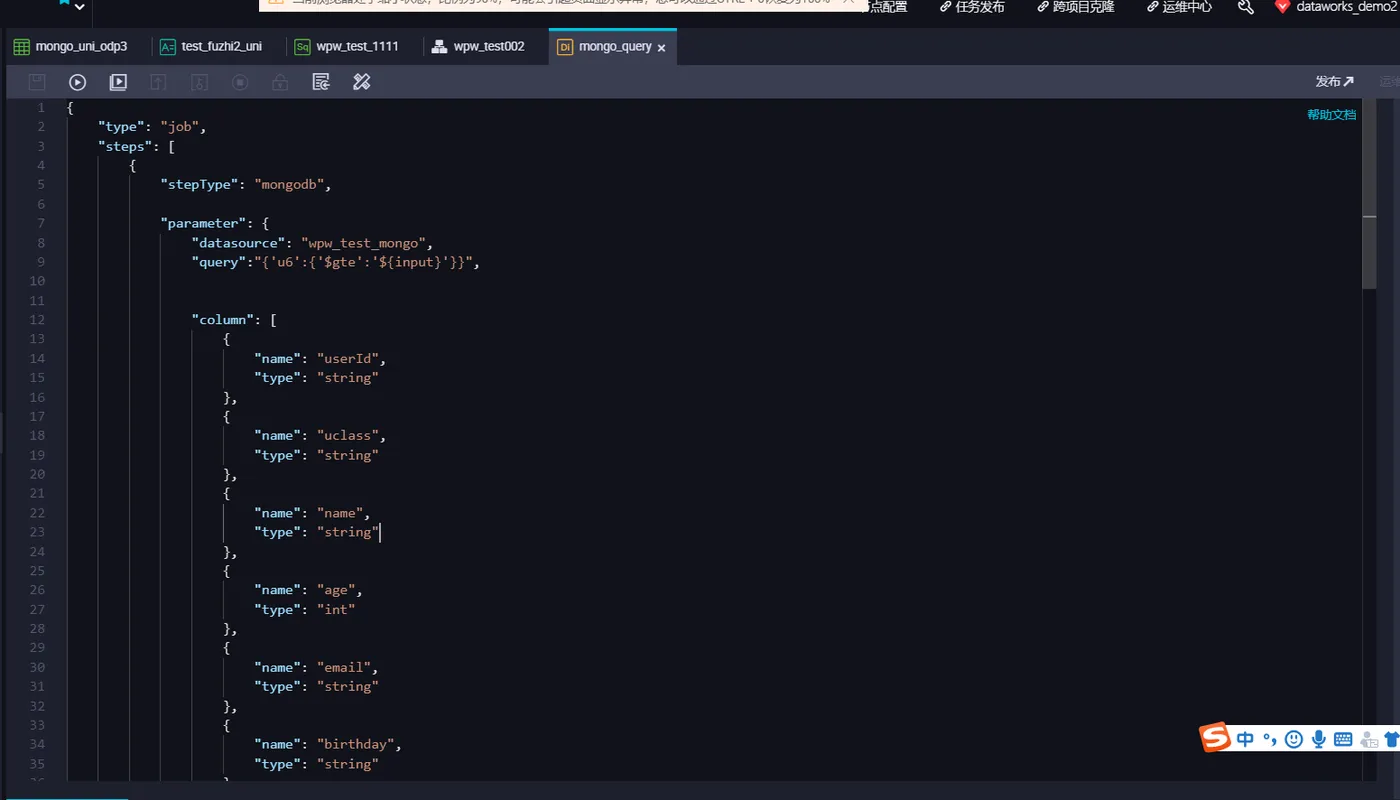Image resolution: width=1400 pixels, height=800 pixels.
Task: Click the "parameter" key on line 7
Action: coord(204,223)
